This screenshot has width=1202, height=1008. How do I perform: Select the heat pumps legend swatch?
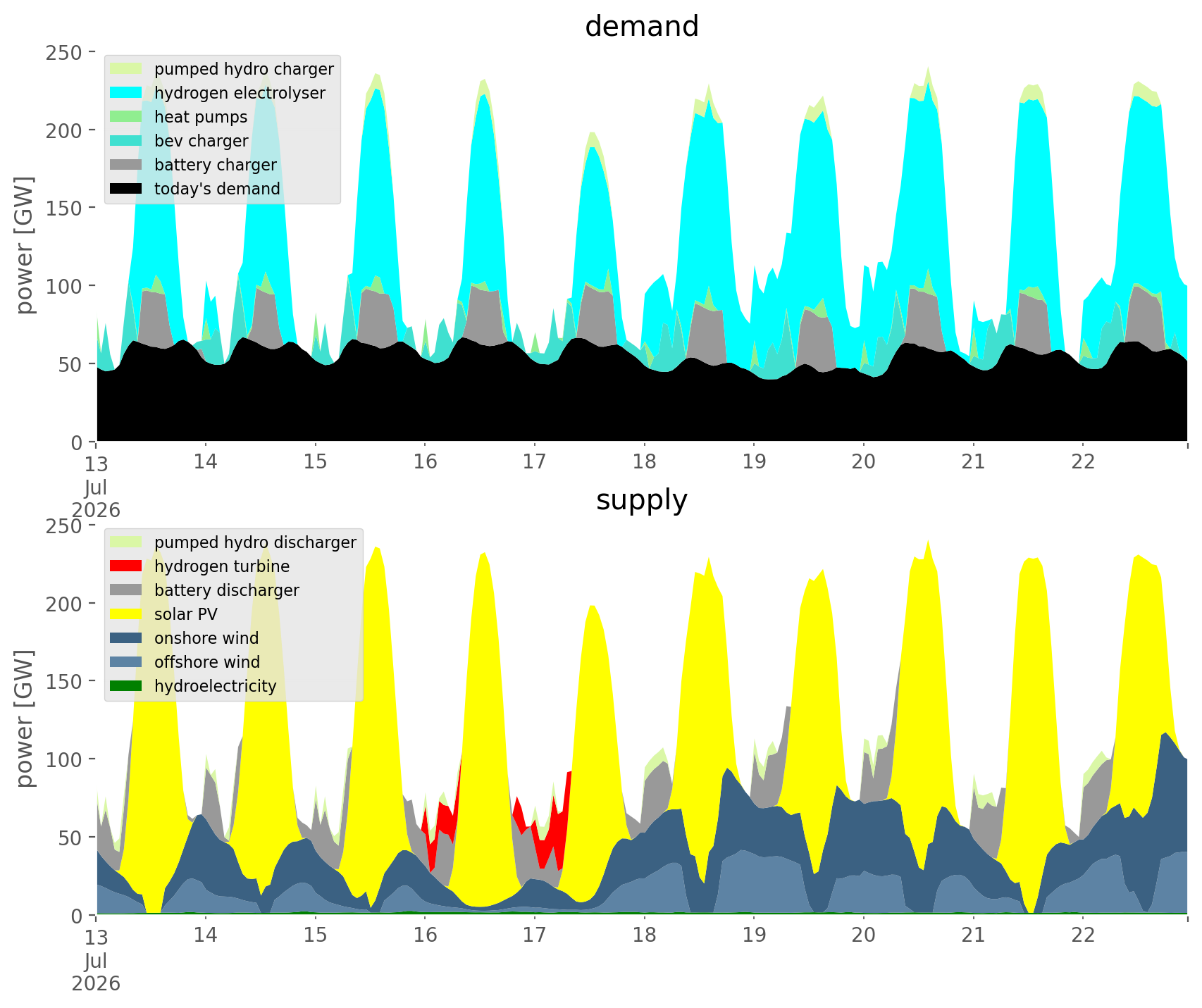[127, 117]
